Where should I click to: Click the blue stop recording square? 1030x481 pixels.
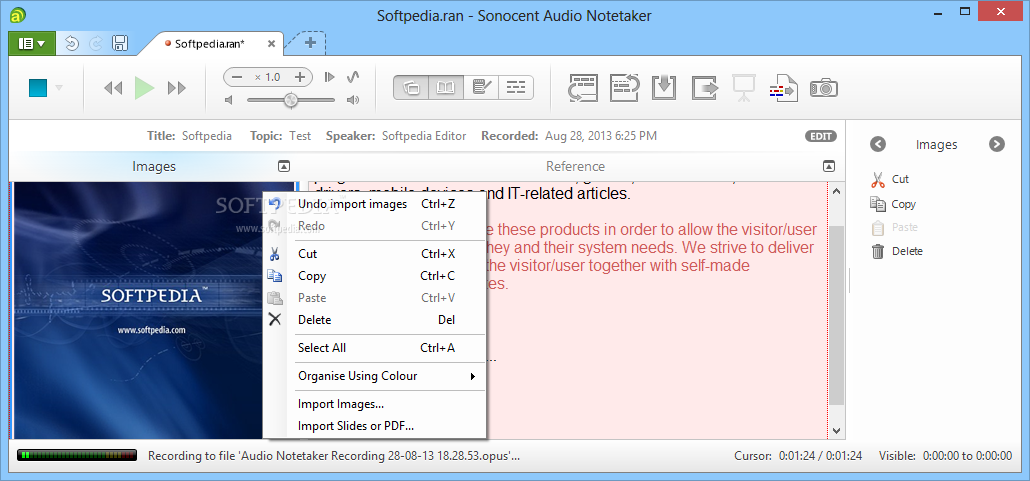tap(38, 87)
